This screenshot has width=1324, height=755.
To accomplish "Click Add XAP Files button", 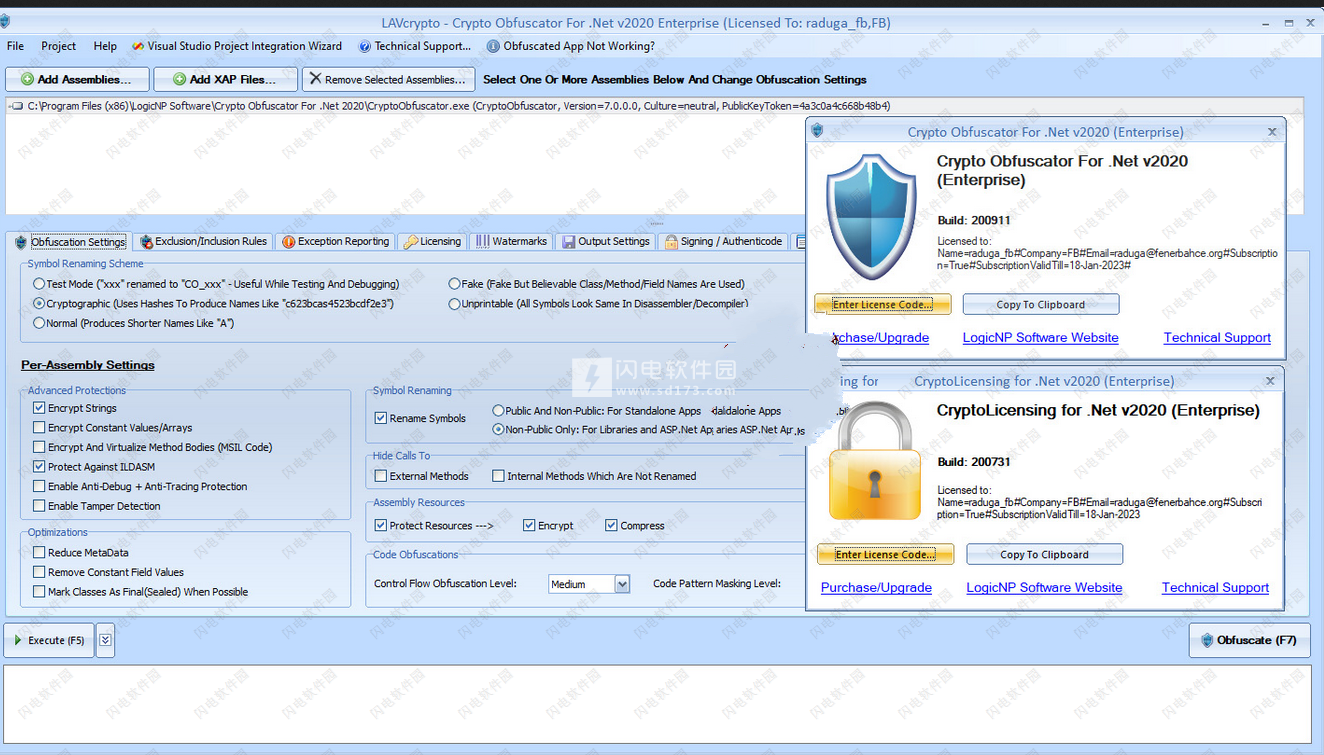I will click(x=225, y=79).
